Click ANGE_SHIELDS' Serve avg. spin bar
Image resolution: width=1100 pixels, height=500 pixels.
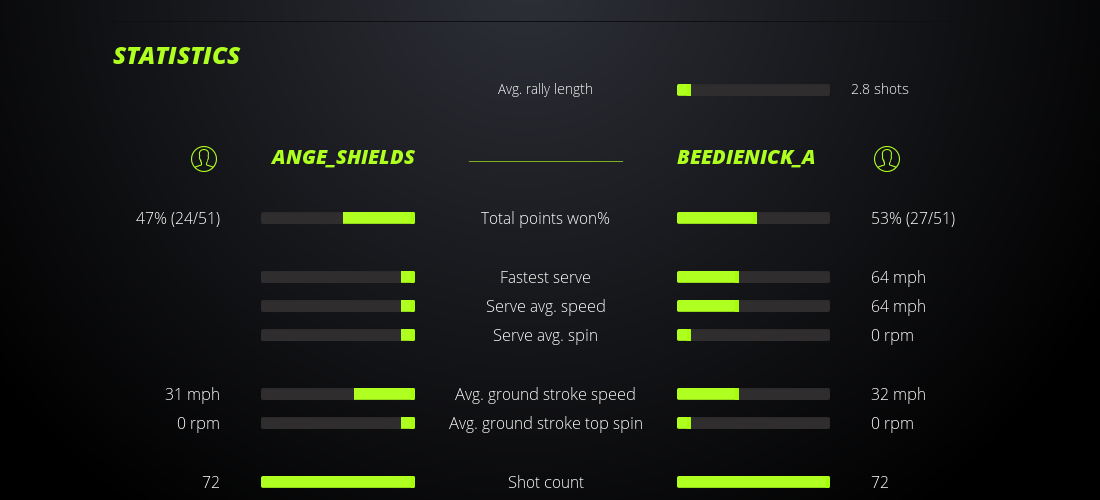[338, 335]
